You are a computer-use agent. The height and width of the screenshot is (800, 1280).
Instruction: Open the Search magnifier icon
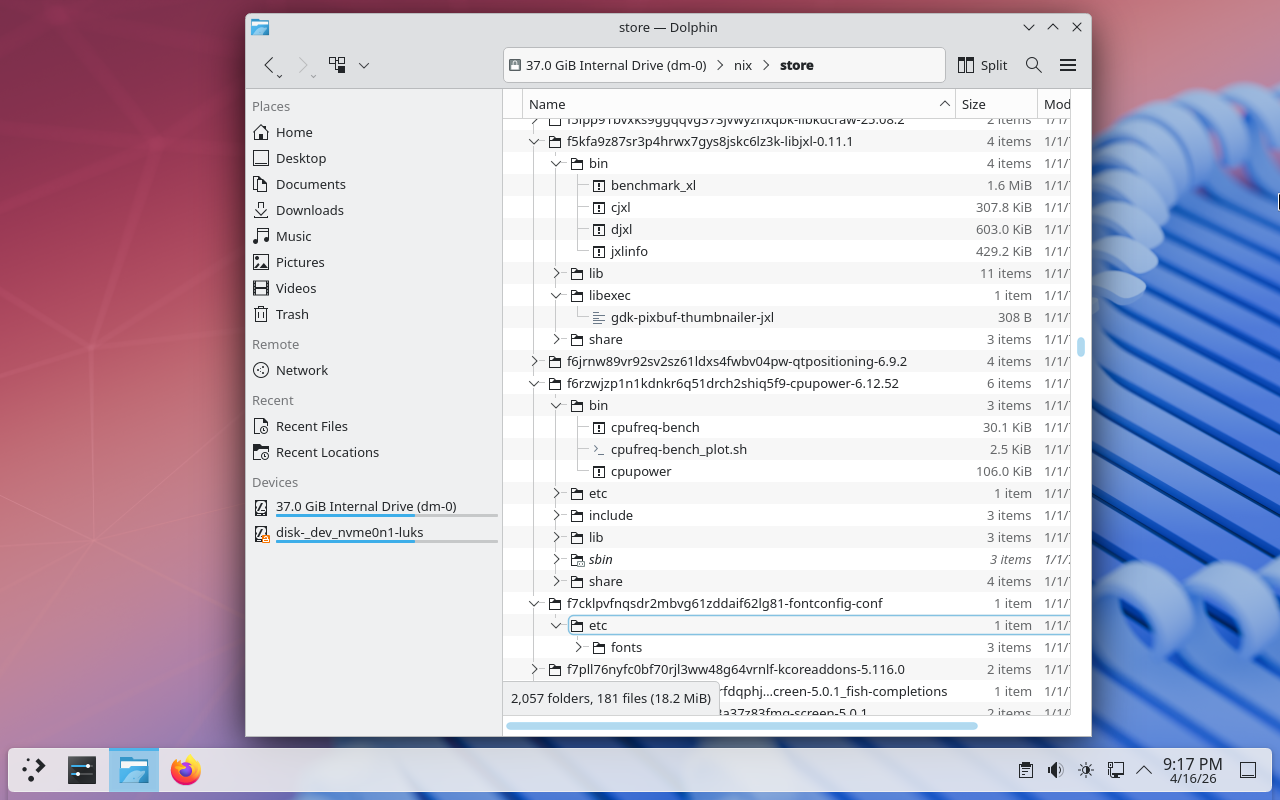click(1033, 65)
